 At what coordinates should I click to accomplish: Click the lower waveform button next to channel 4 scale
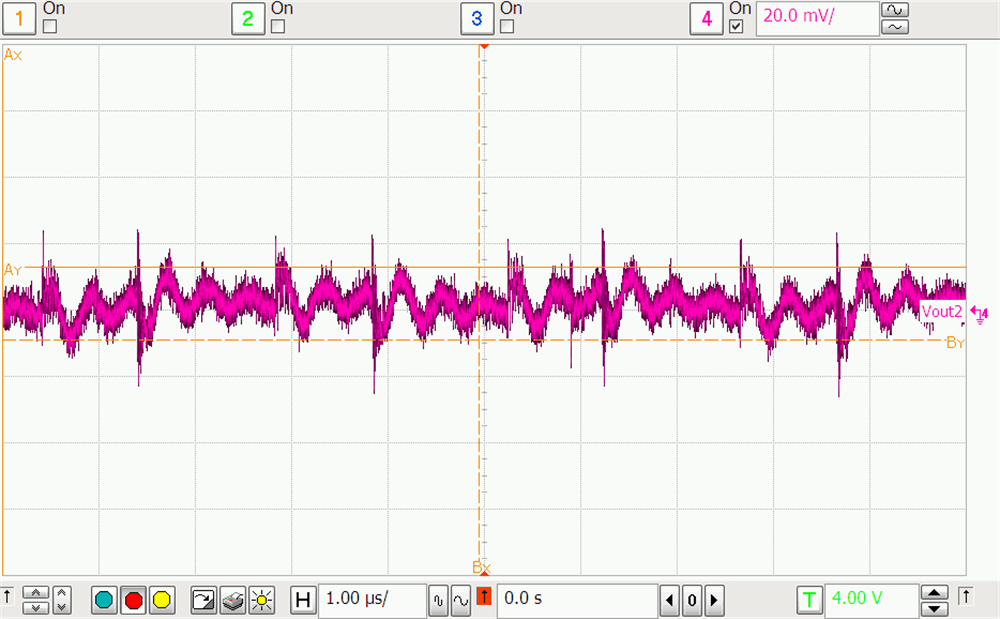click(x=893, y=27)
